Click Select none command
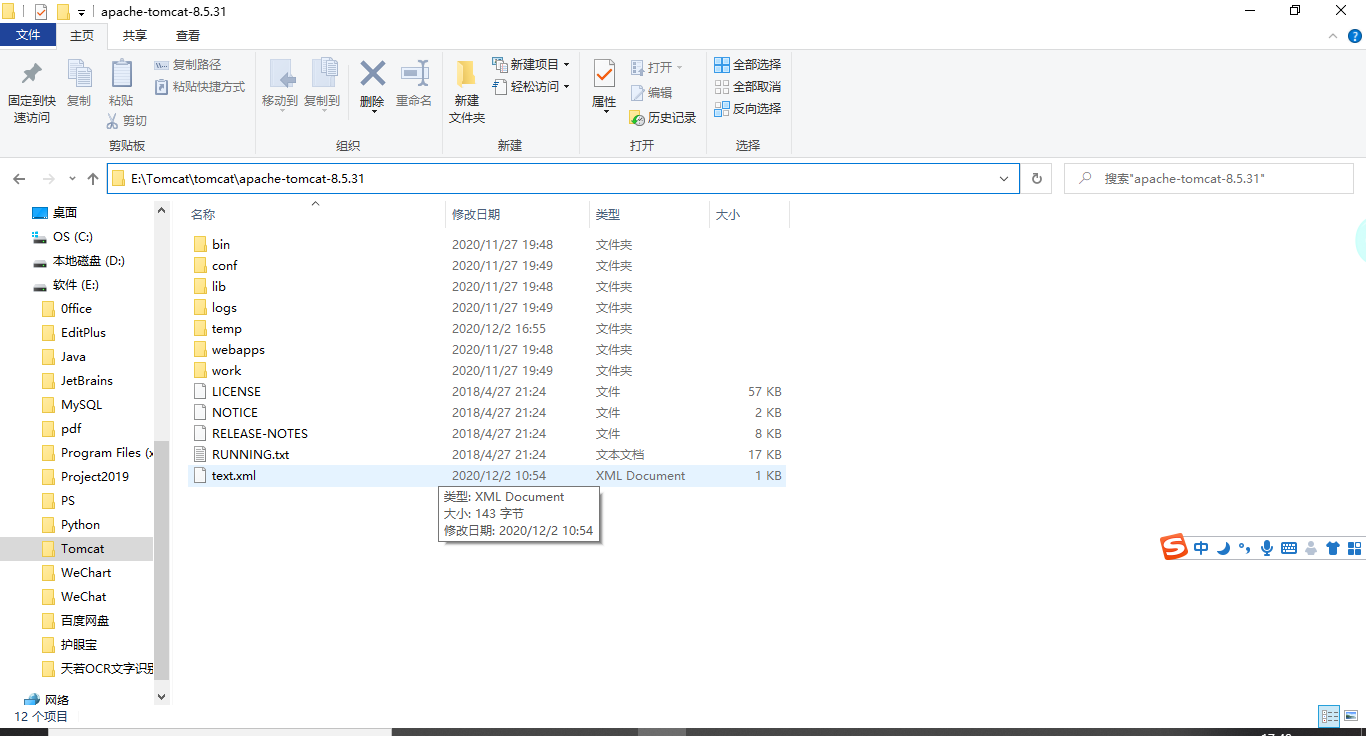 [x=747, y=87]
